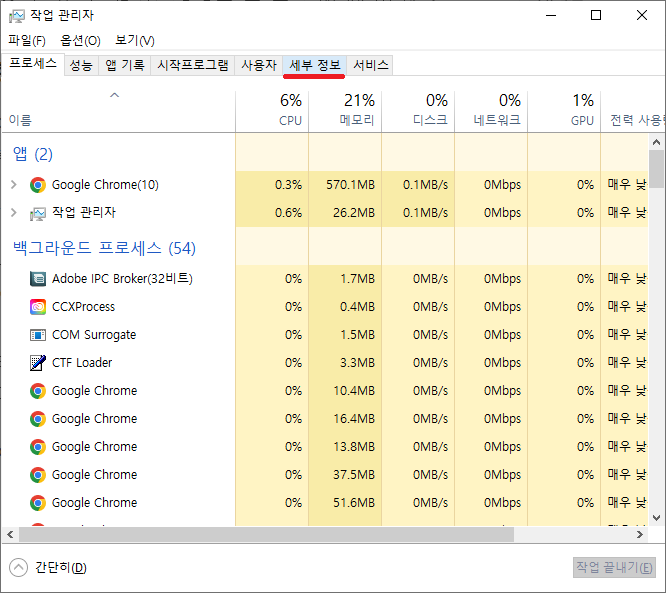Click the 3.3MB memory value
666x593 pixels.
(358, 363)
